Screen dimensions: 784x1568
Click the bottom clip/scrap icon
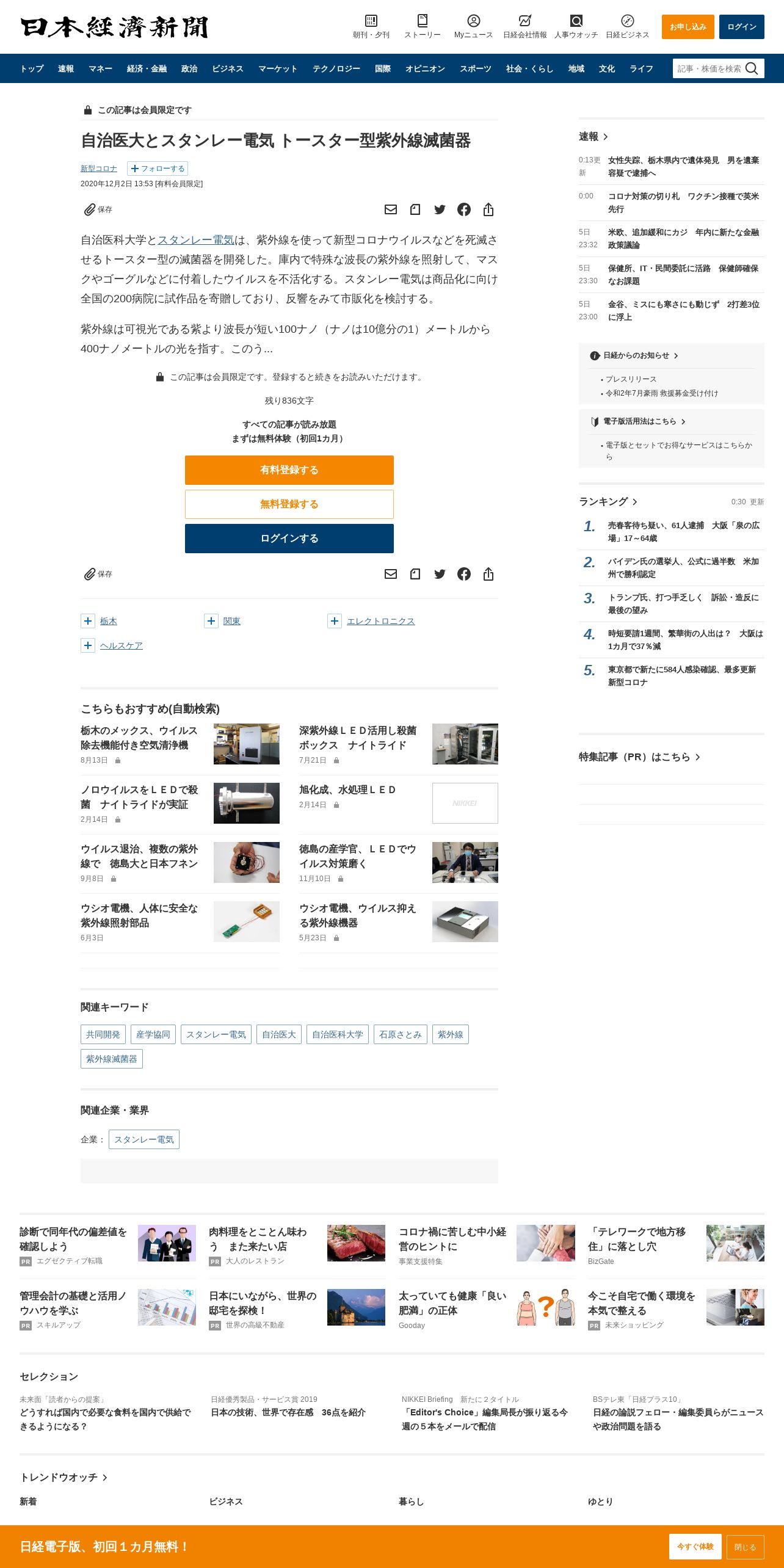tap(415, 574)
